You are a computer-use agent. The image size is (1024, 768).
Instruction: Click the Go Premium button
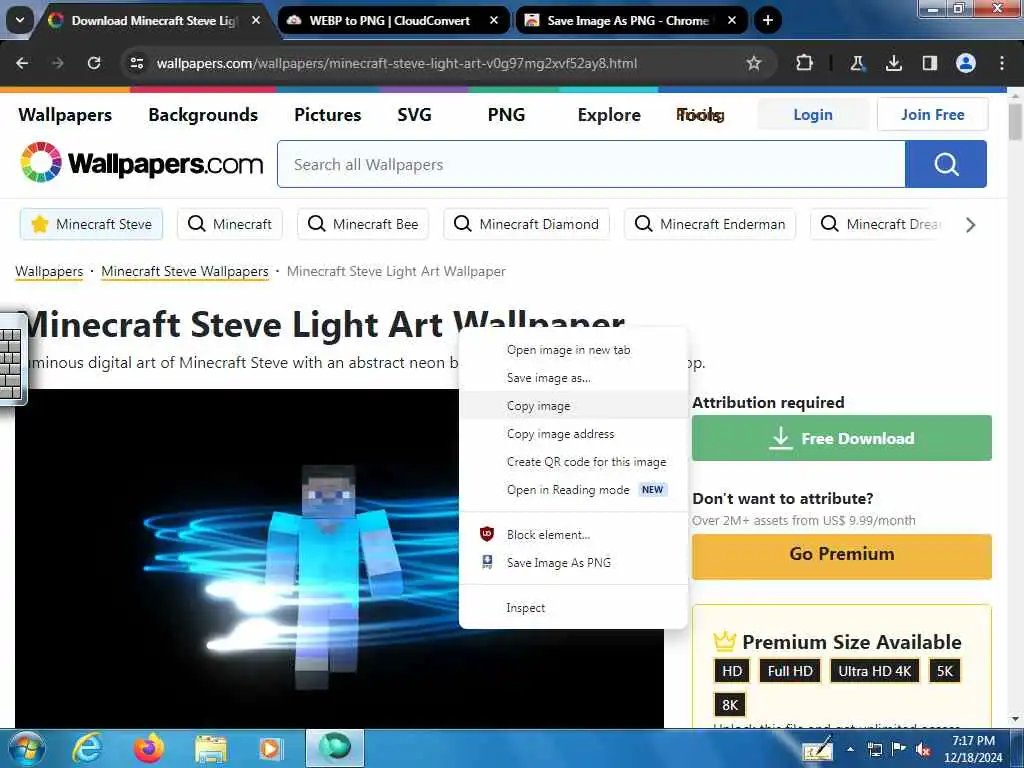pos(842,556)
